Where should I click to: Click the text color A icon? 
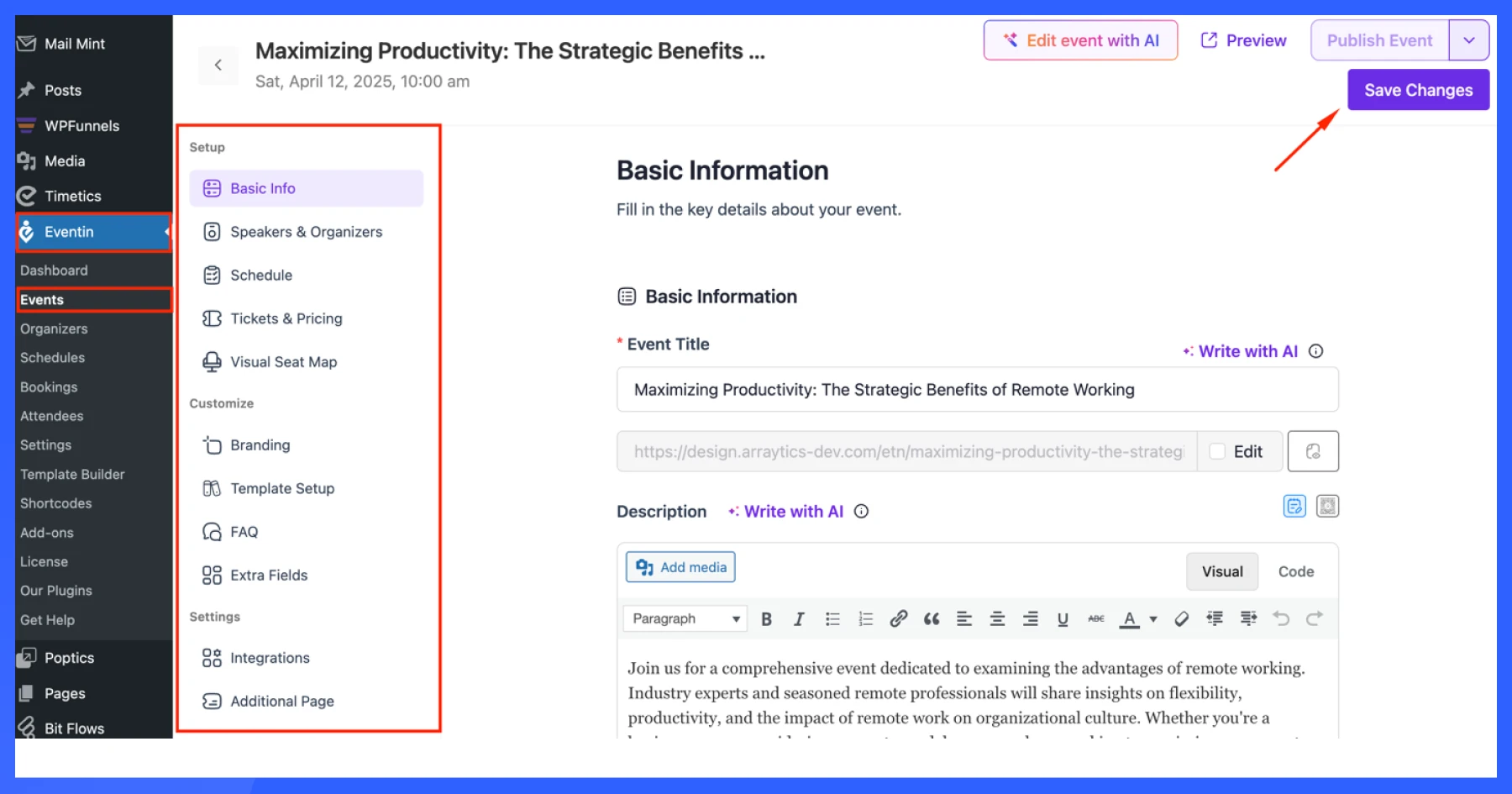[1130, 619]
